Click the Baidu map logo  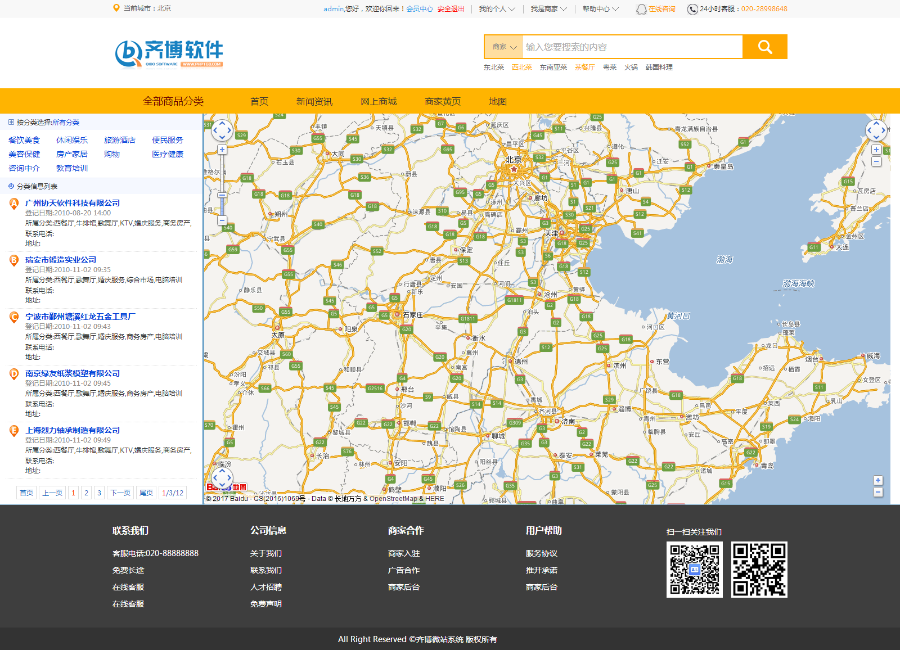click(x=227, y=487)
